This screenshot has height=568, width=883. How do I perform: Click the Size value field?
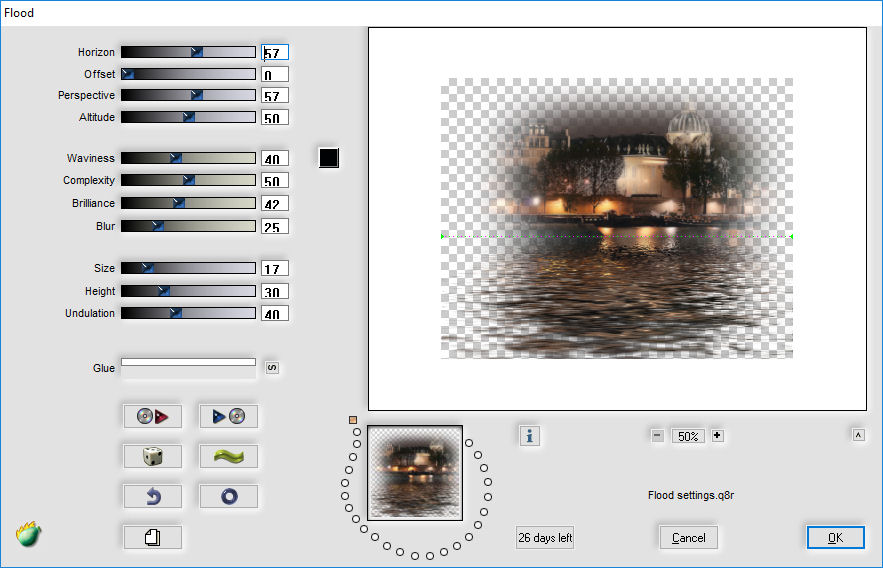click(275, 268)
